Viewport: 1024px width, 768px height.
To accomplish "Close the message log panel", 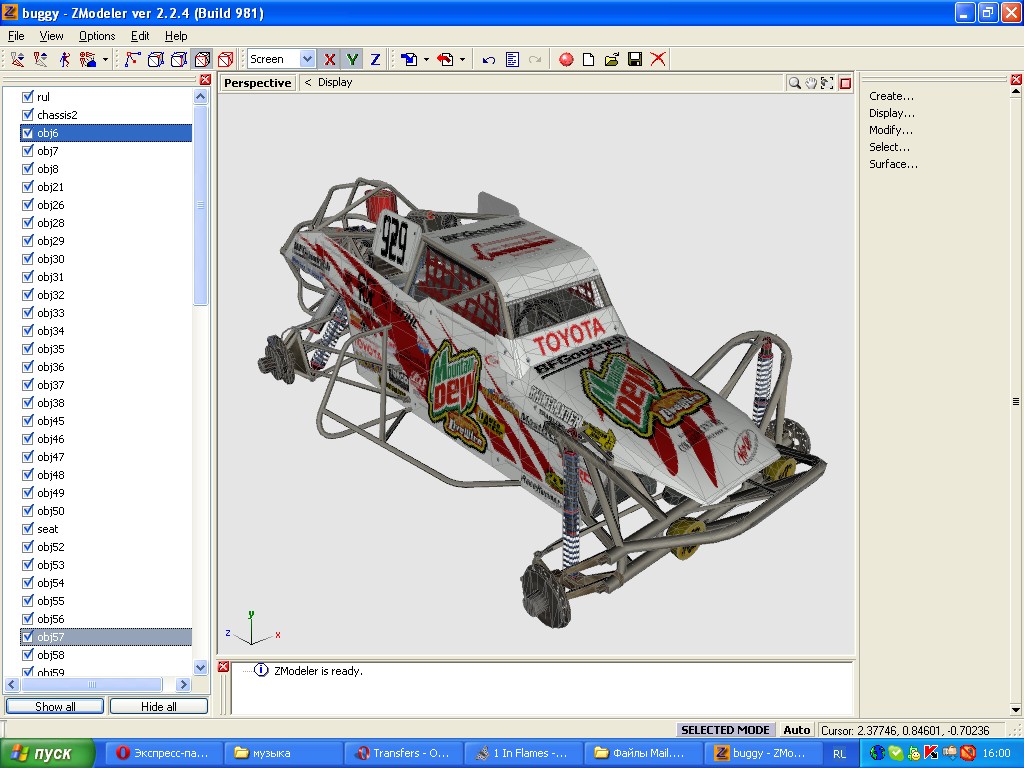I will [x=223, y=666].
